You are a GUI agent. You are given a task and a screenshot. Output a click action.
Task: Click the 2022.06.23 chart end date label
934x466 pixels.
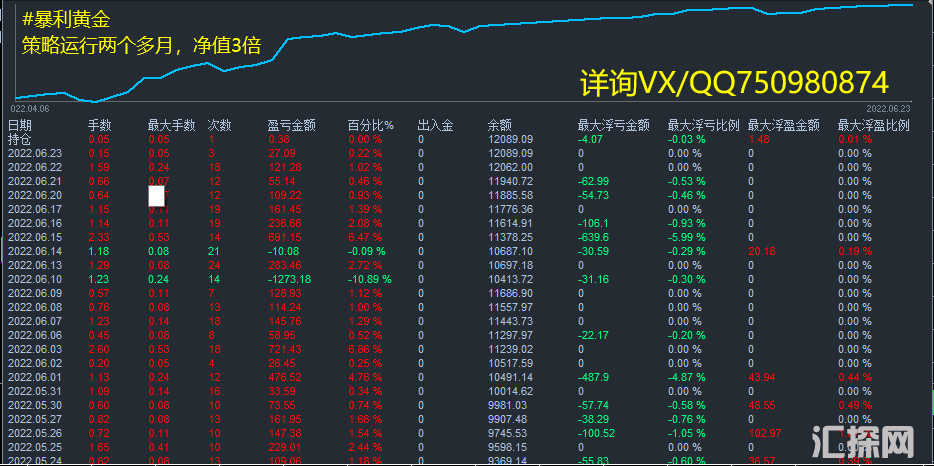pos(889,107)
